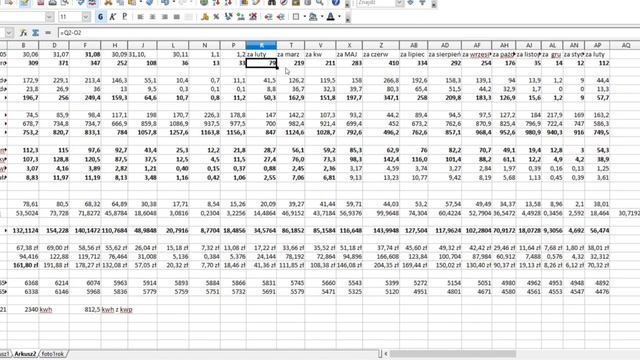
Task: Open the font size dropdown arrow
Action: 86,17
